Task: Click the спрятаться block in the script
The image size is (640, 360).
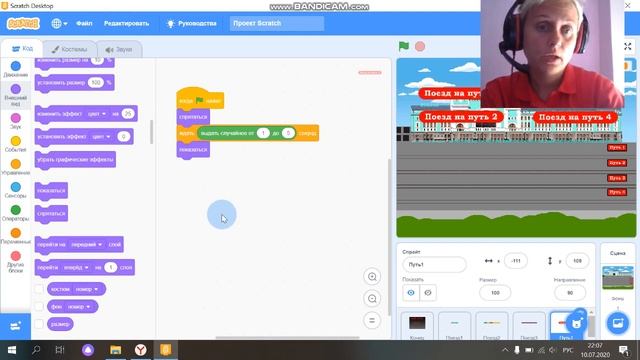Action: tap(193, 117)
